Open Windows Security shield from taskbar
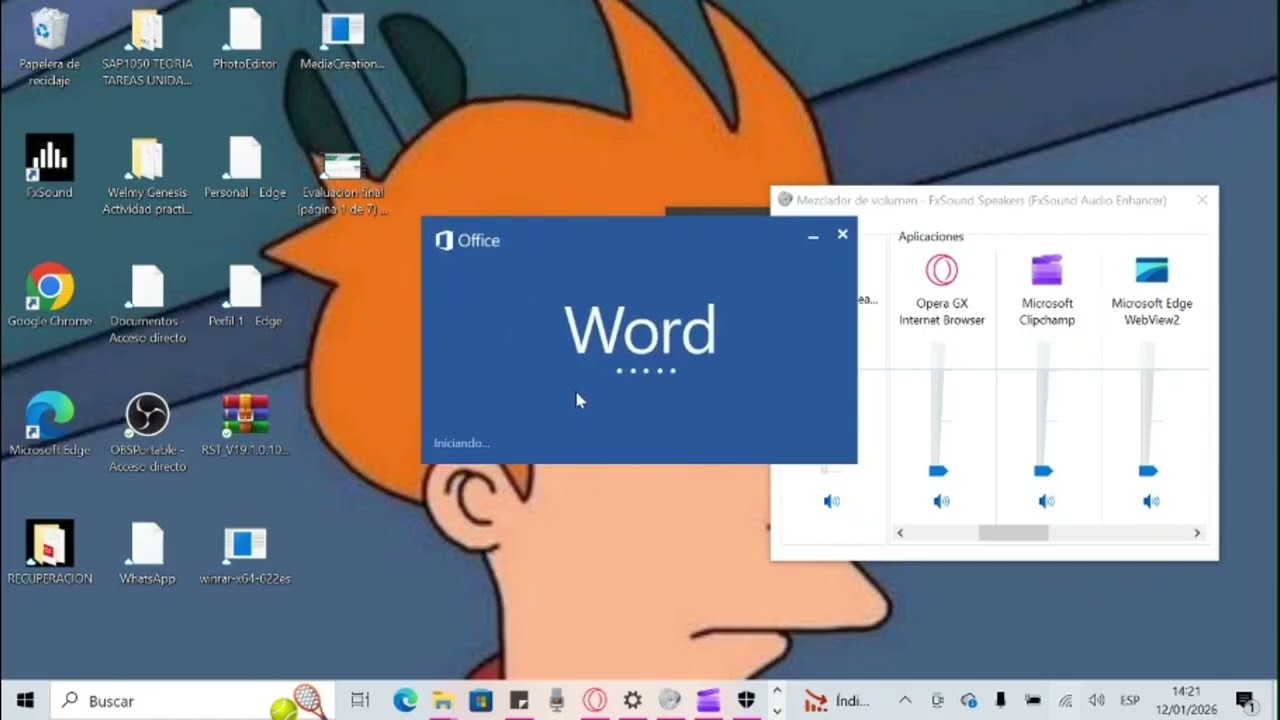Image resolution: width=1280 pixels, height=720 pixels. (x=746, y=701)
